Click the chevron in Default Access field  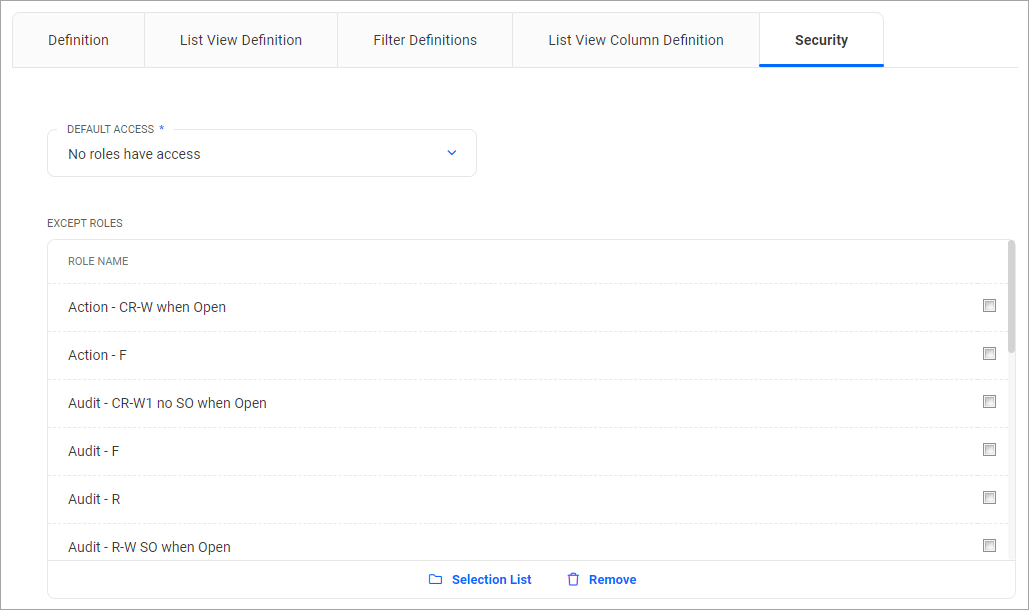[452, 153]
